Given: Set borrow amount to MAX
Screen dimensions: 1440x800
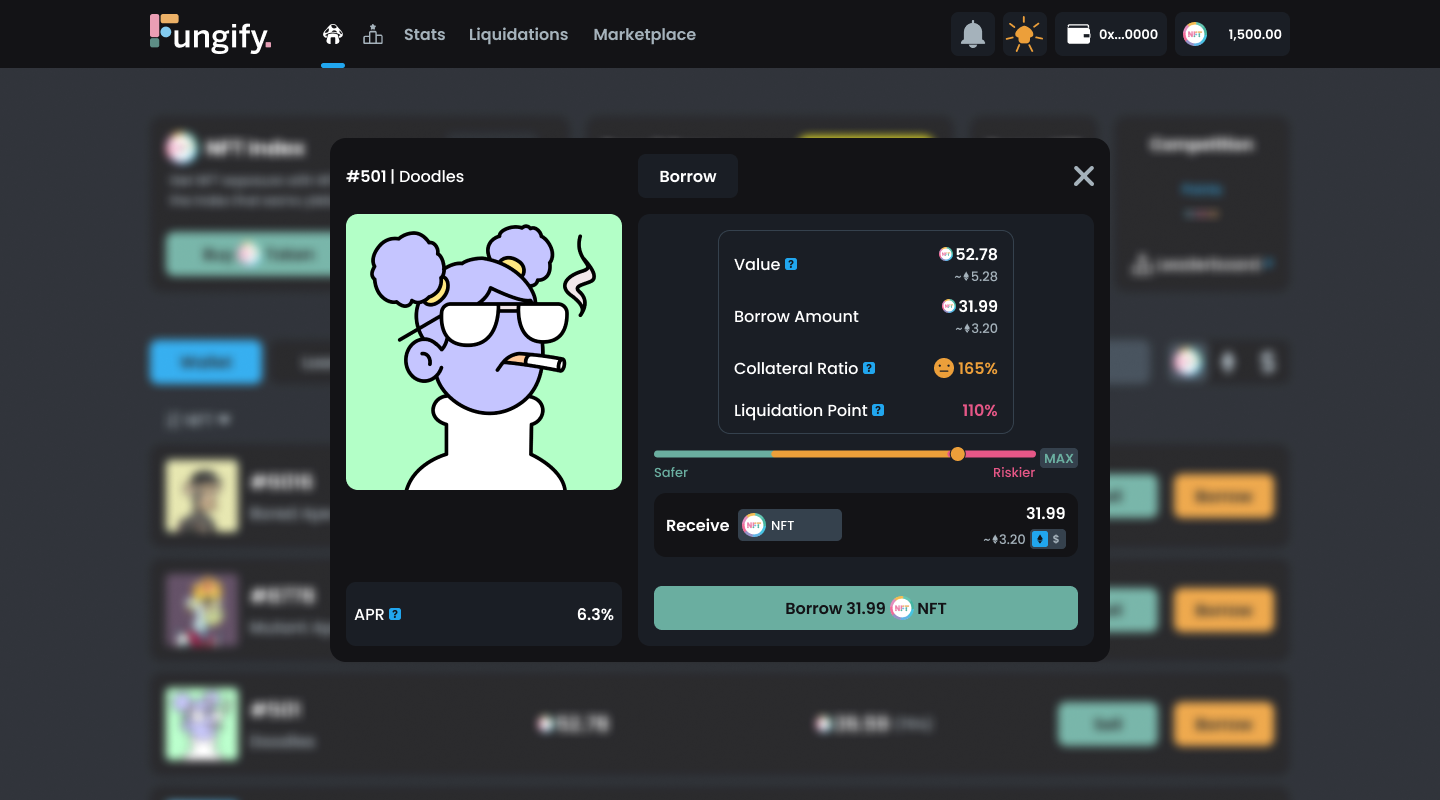Looking at the screenshot, I should pyautogui.click(x=1059, y=458).
